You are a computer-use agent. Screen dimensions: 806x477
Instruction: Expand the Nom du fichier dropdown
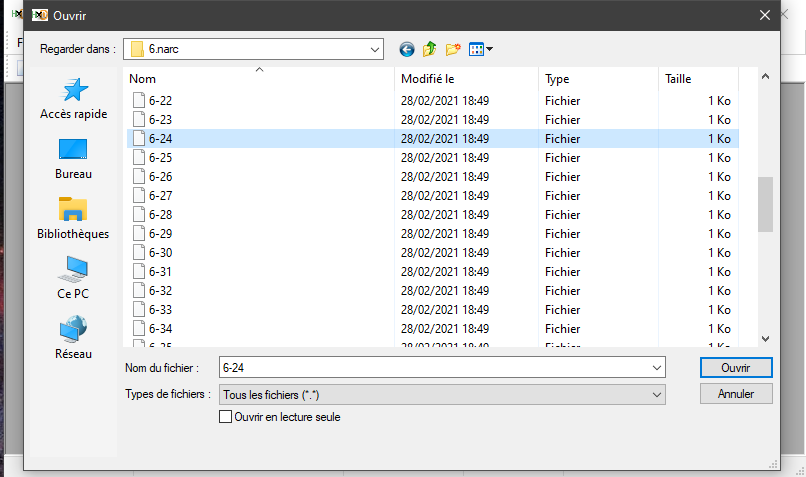point(657,368)
